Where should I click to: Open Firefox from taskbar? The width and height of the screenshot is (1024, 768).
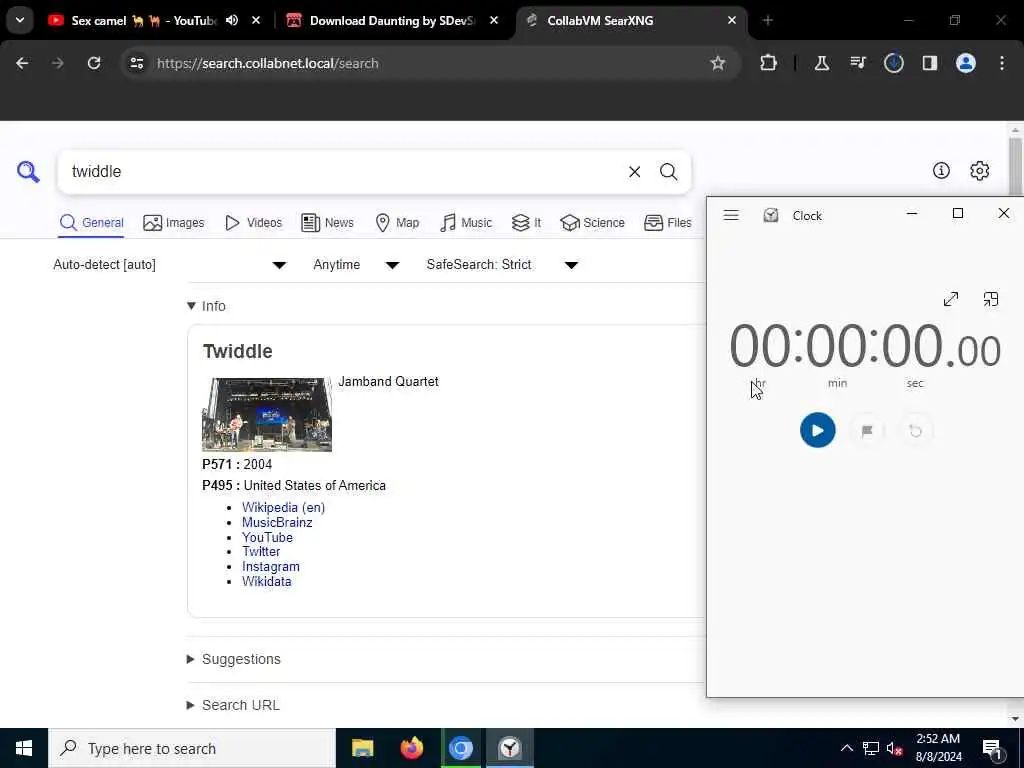411,748
